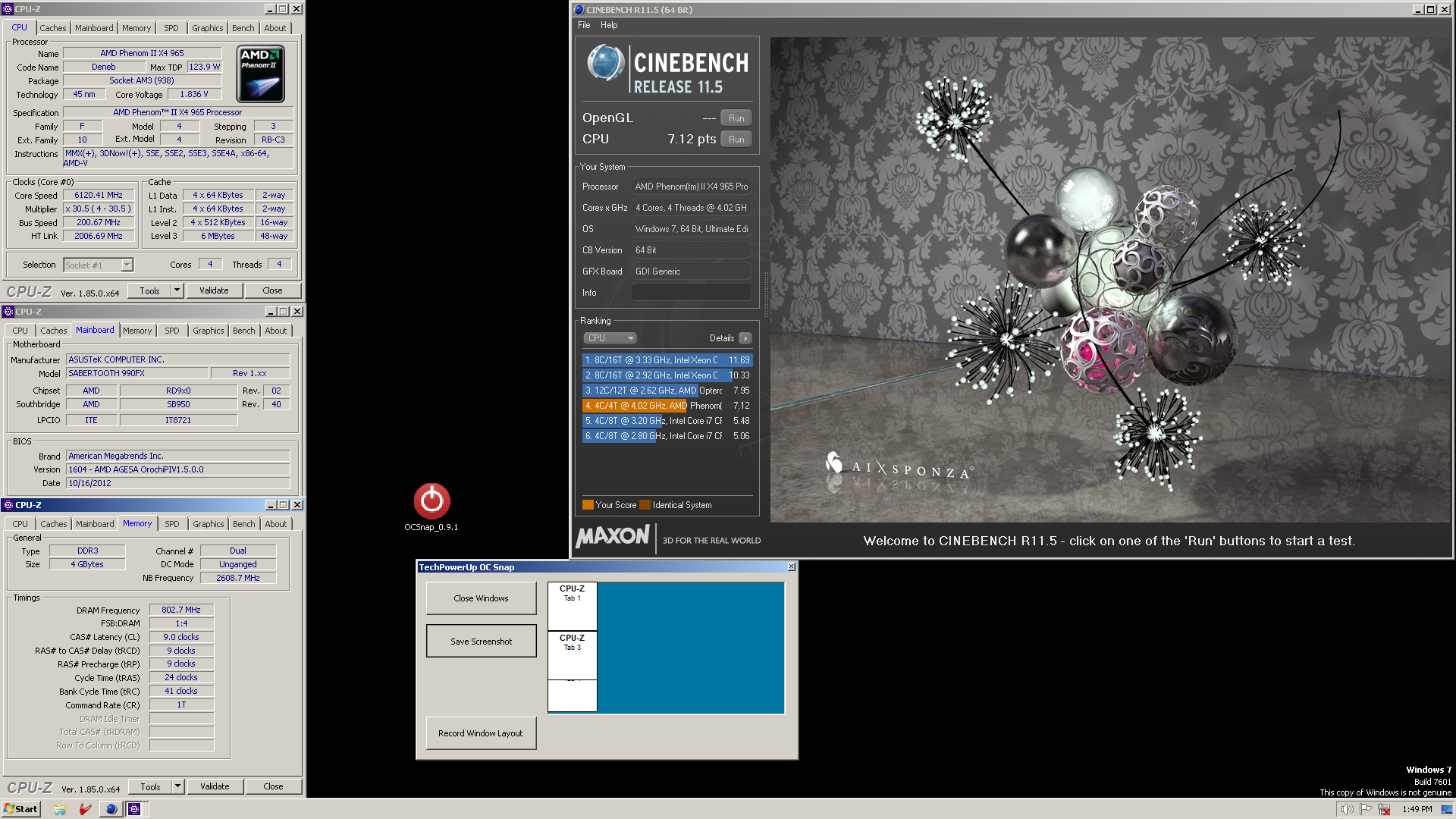Click the disconnected network tray icon
This screenshot has width=1456, height=819.
1385,809
